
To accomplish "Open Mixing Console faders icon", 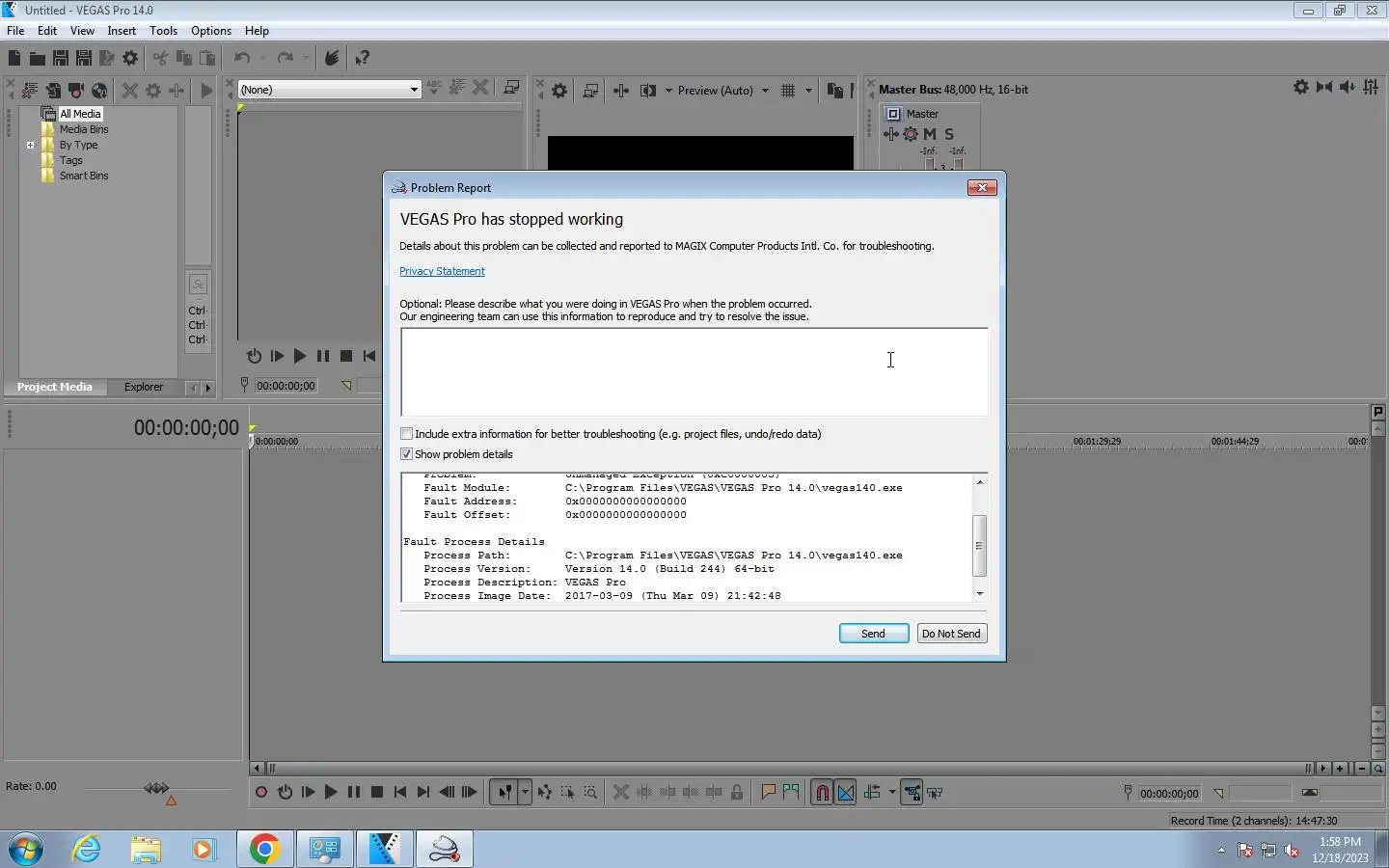I will point(1371,88).
